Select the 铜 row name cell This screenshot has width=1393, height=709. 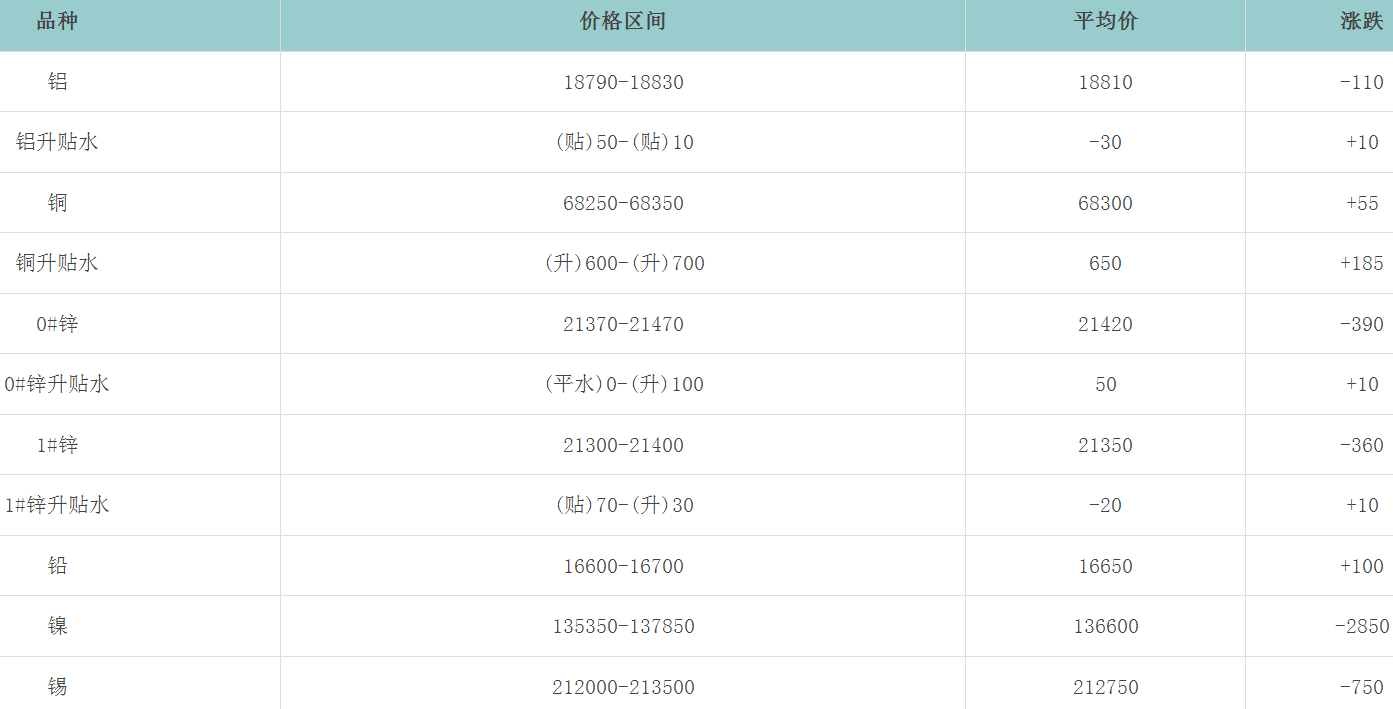click(x=58, y=203)
